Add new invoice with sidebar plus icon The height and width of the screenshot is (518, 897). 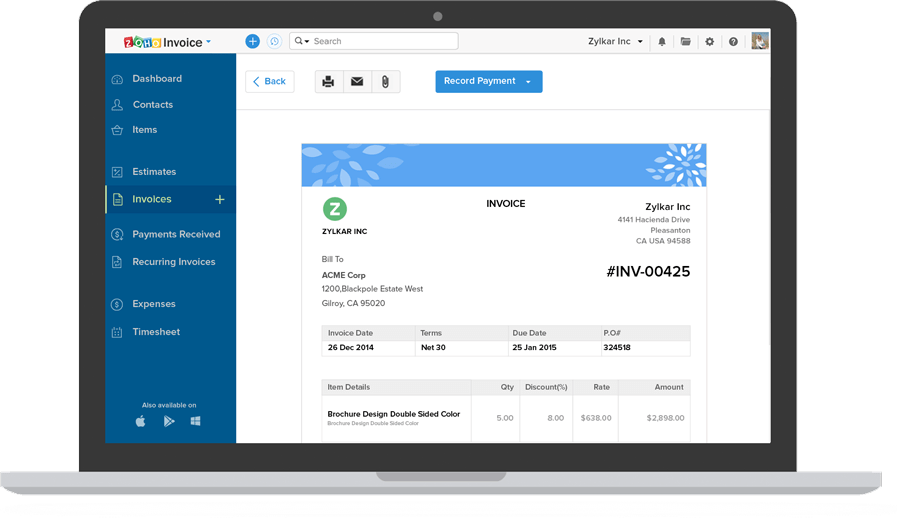(220, 199)
